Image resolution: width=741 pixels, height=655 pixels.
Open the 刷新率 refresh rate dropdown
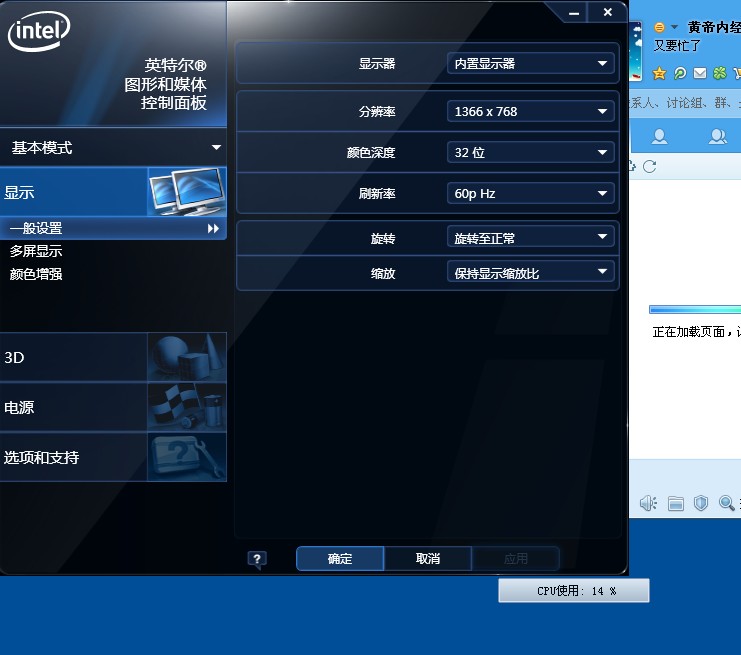pyautogui.click(x=530, y=193)
